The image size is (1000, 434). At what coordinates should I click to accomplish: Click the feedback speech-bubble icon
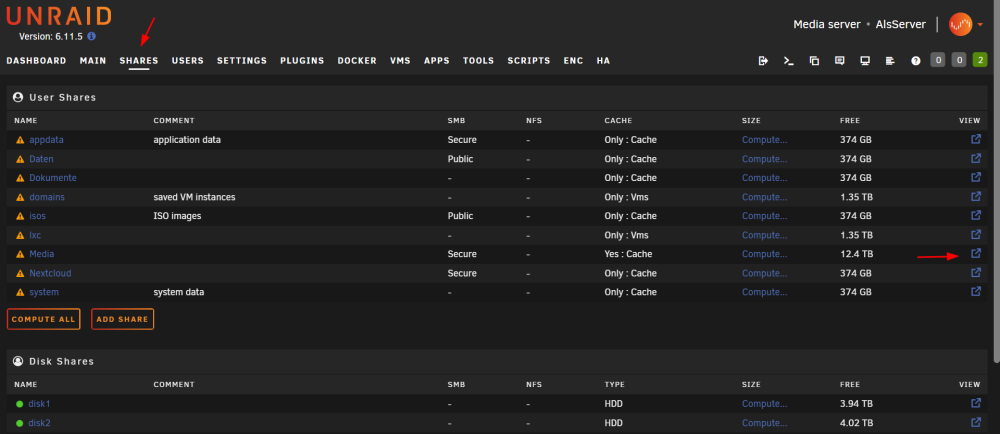[x=840, y=61]
